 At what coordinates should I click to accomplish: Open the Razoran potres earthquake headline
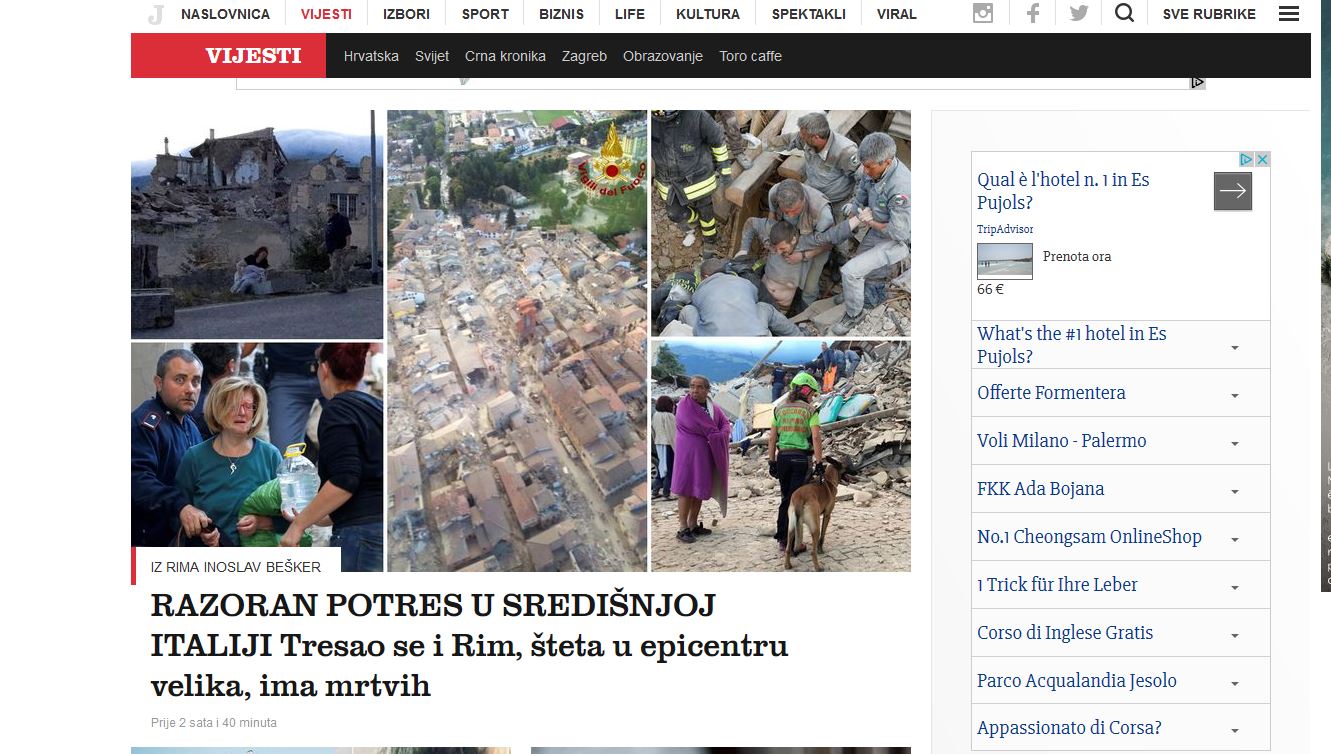click(x=470, y=646)
